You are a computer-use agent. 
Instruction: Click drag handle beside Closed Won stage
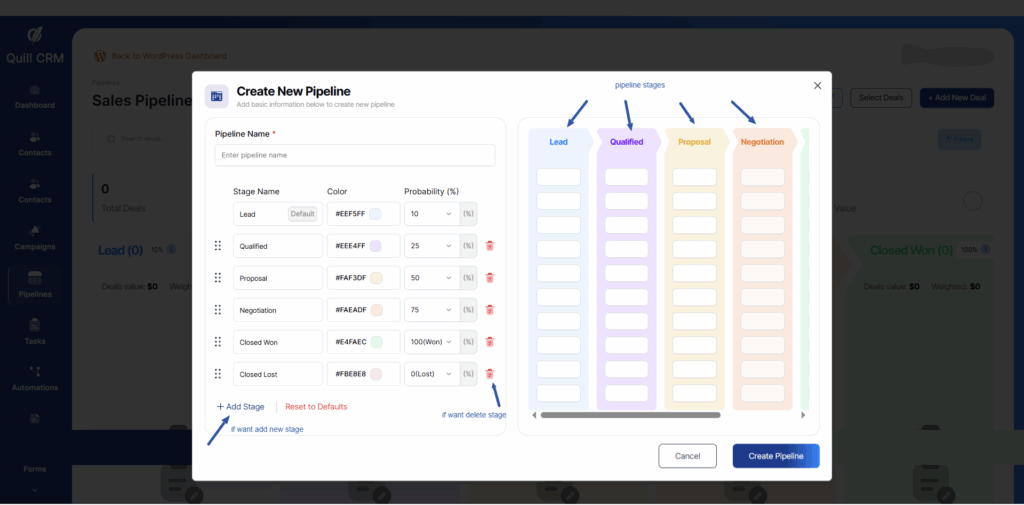click(x=218, y=342)
